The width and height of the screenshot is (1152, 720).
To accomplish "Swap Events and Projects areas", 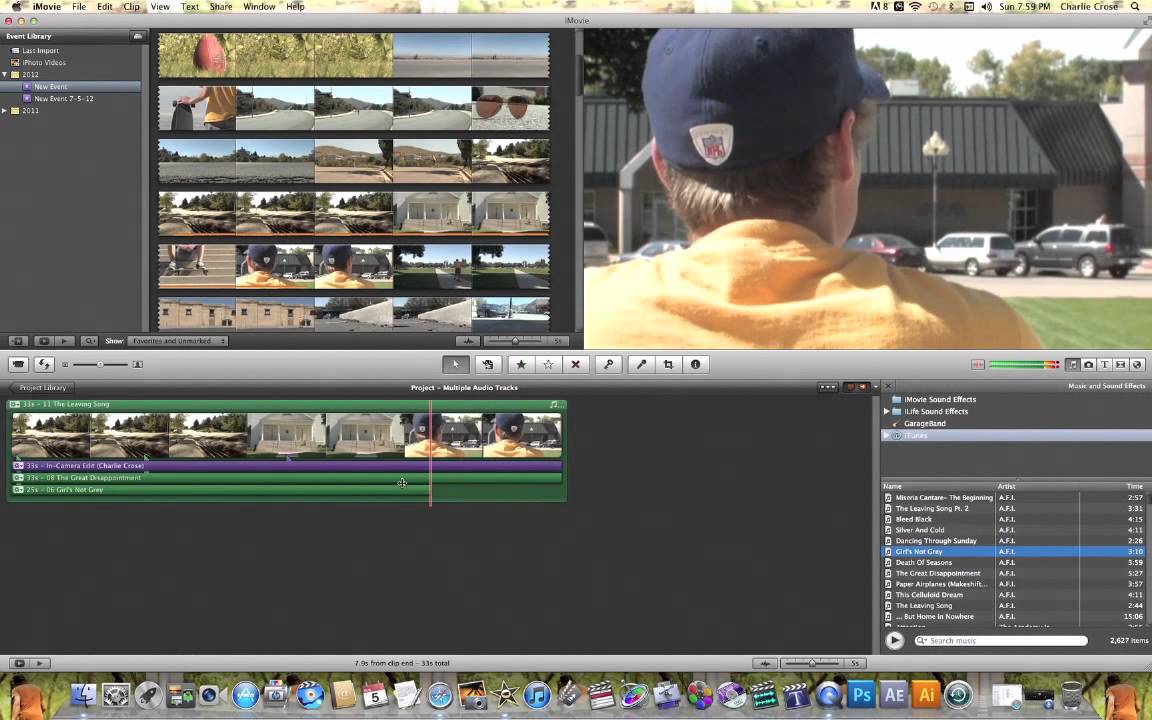I will 44,364.
